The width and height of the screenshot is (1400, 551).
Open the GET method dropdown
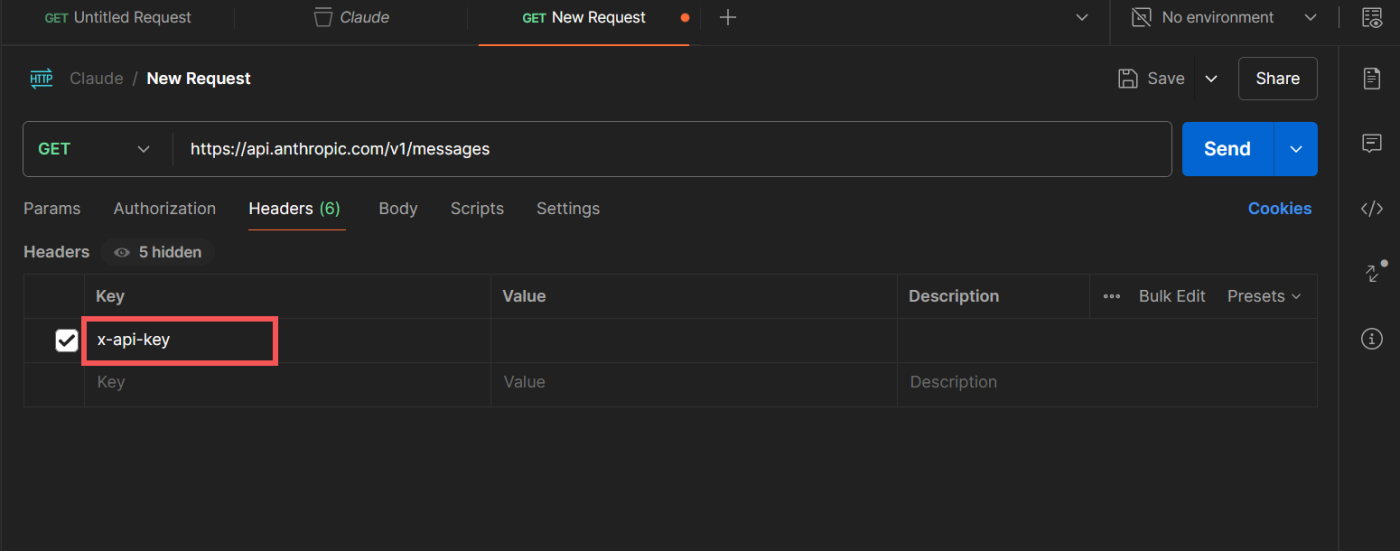(93, 149)
